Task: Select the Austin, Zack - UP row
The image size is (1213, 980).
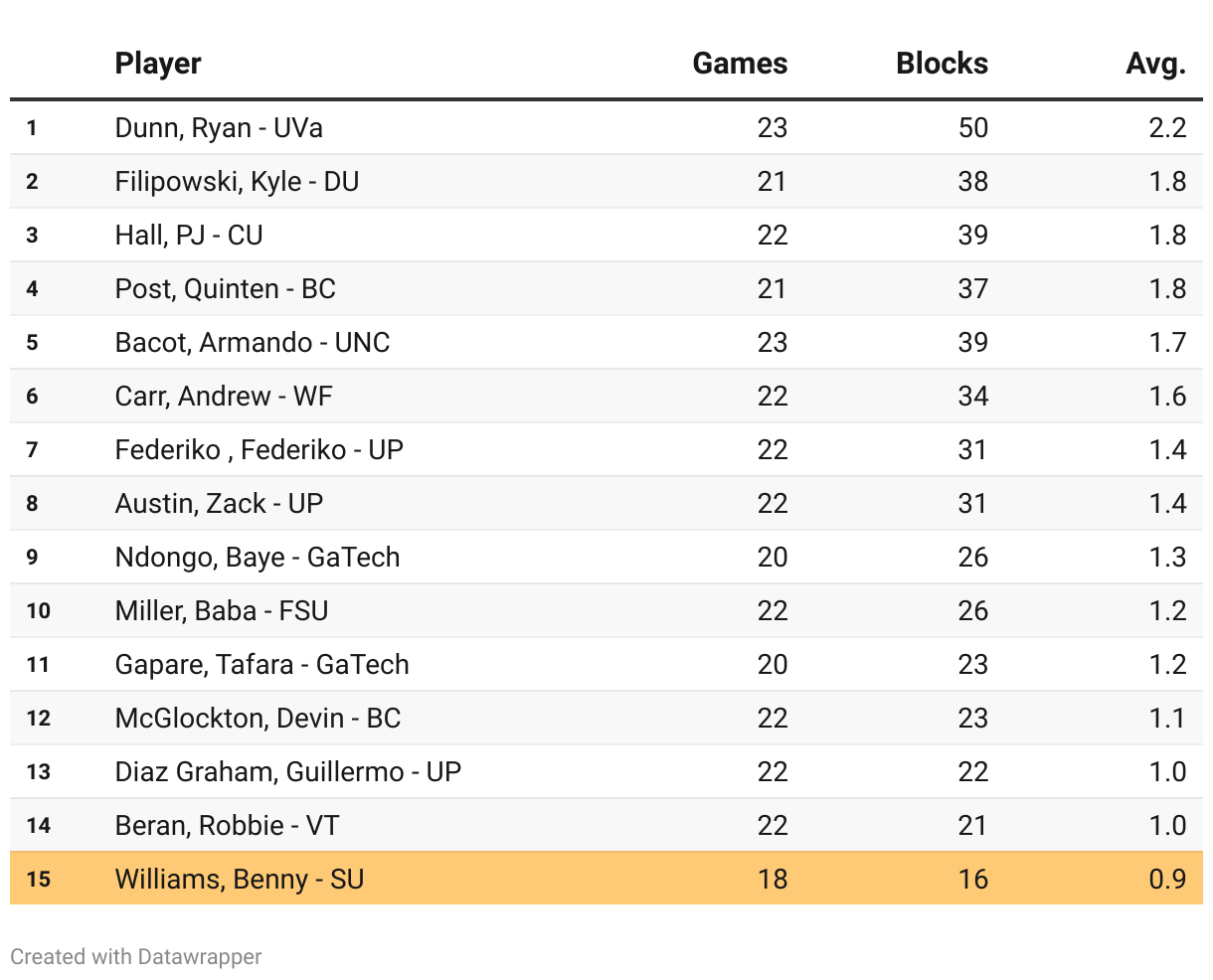Action: click(x=606, y=503)
